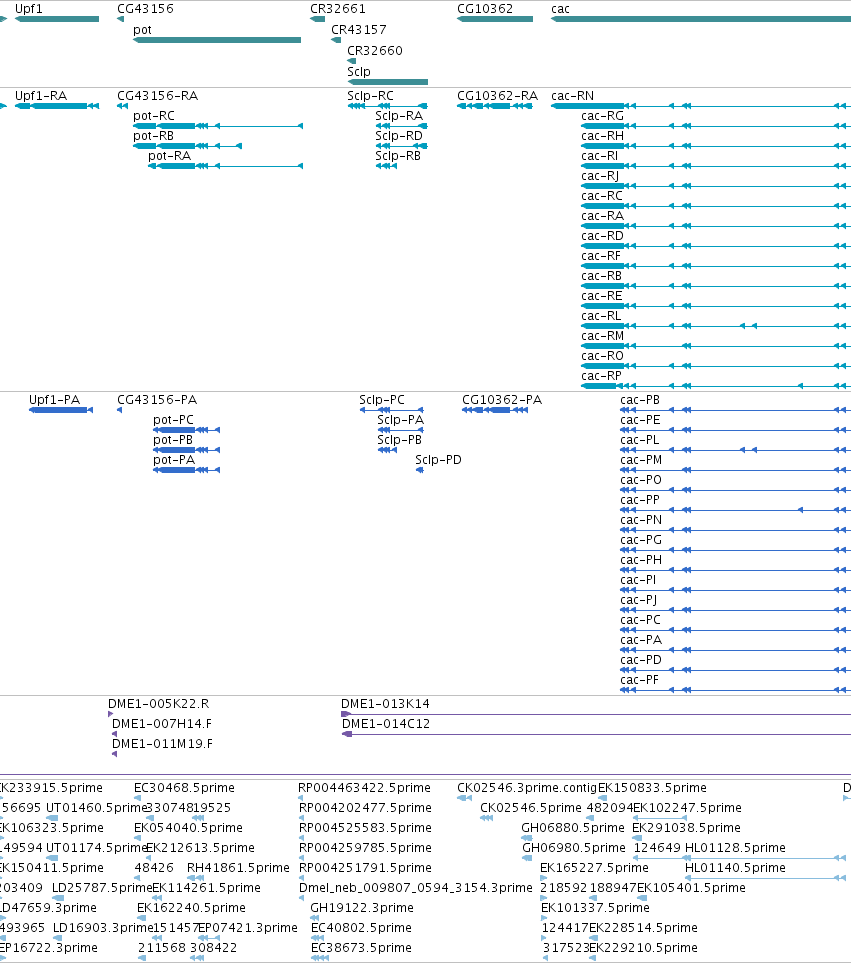Select the DME1-013K14 clone label
Image resolution: width=851 pixels, height=963 pixels.
pos(386,704)
